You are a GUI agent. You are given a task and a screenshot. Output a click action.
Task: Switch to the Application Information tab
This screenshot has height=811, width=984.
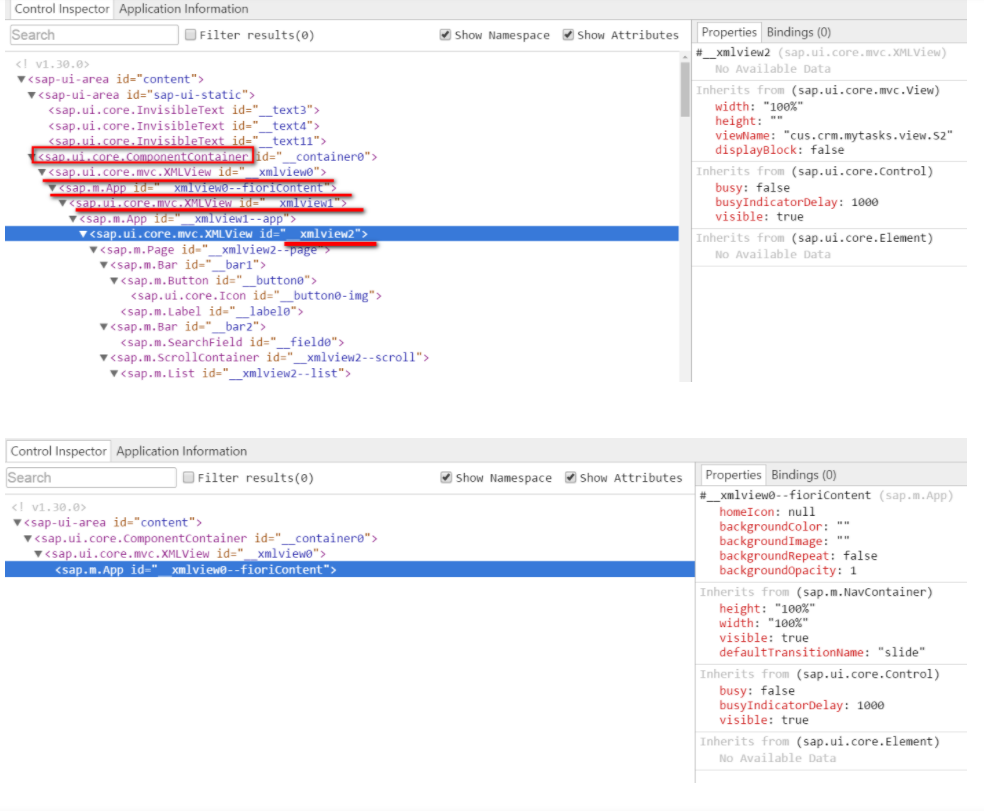pos(183,9)
